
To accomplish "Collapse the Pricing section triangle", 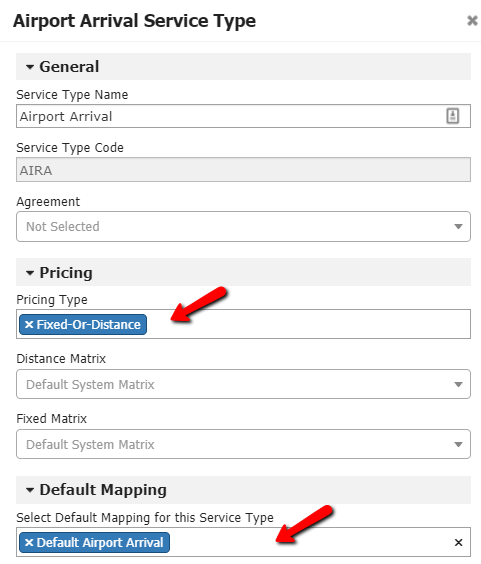I will (30, 273).
